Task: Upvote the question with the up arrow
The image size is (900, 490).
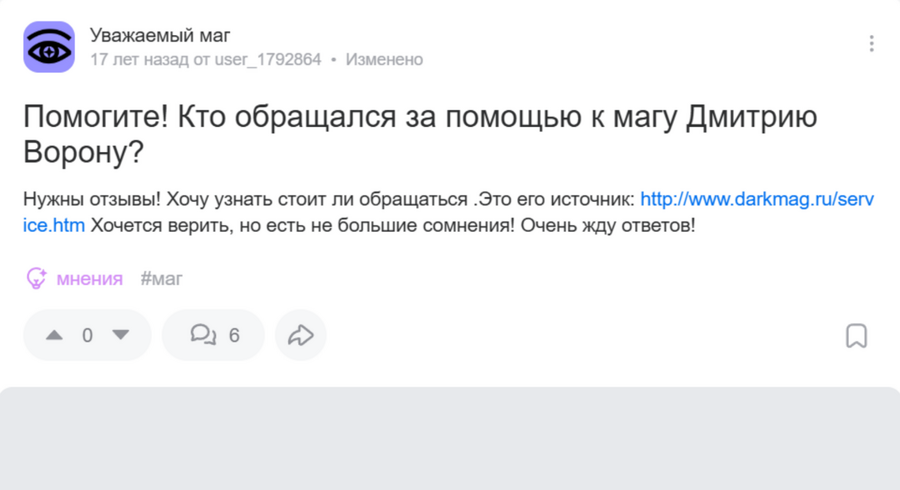Action: pyautogui.click(x=54, y=335)
